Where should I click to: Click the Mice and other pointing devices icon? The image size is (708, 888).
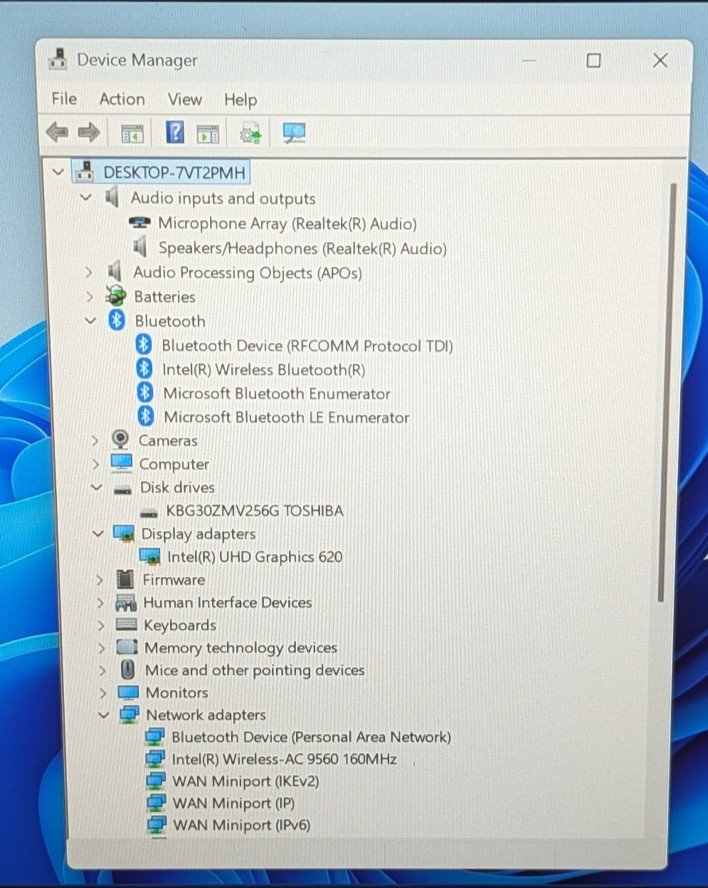(x=128, y=669)
